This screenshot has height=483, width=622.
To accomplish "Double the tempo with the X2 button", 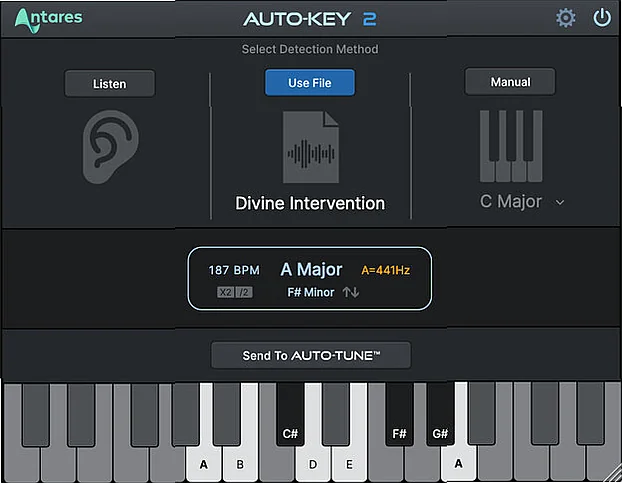I will tap(225, 292).
